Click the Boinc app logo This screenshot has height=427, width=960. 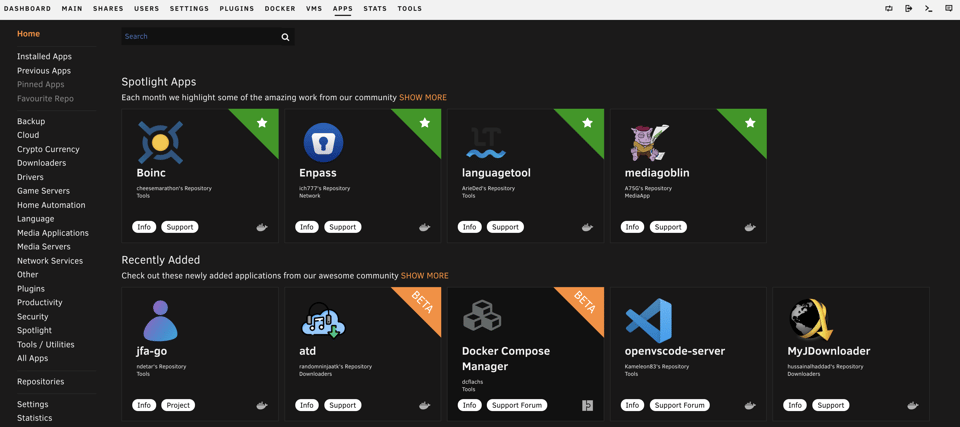[160, 143]
